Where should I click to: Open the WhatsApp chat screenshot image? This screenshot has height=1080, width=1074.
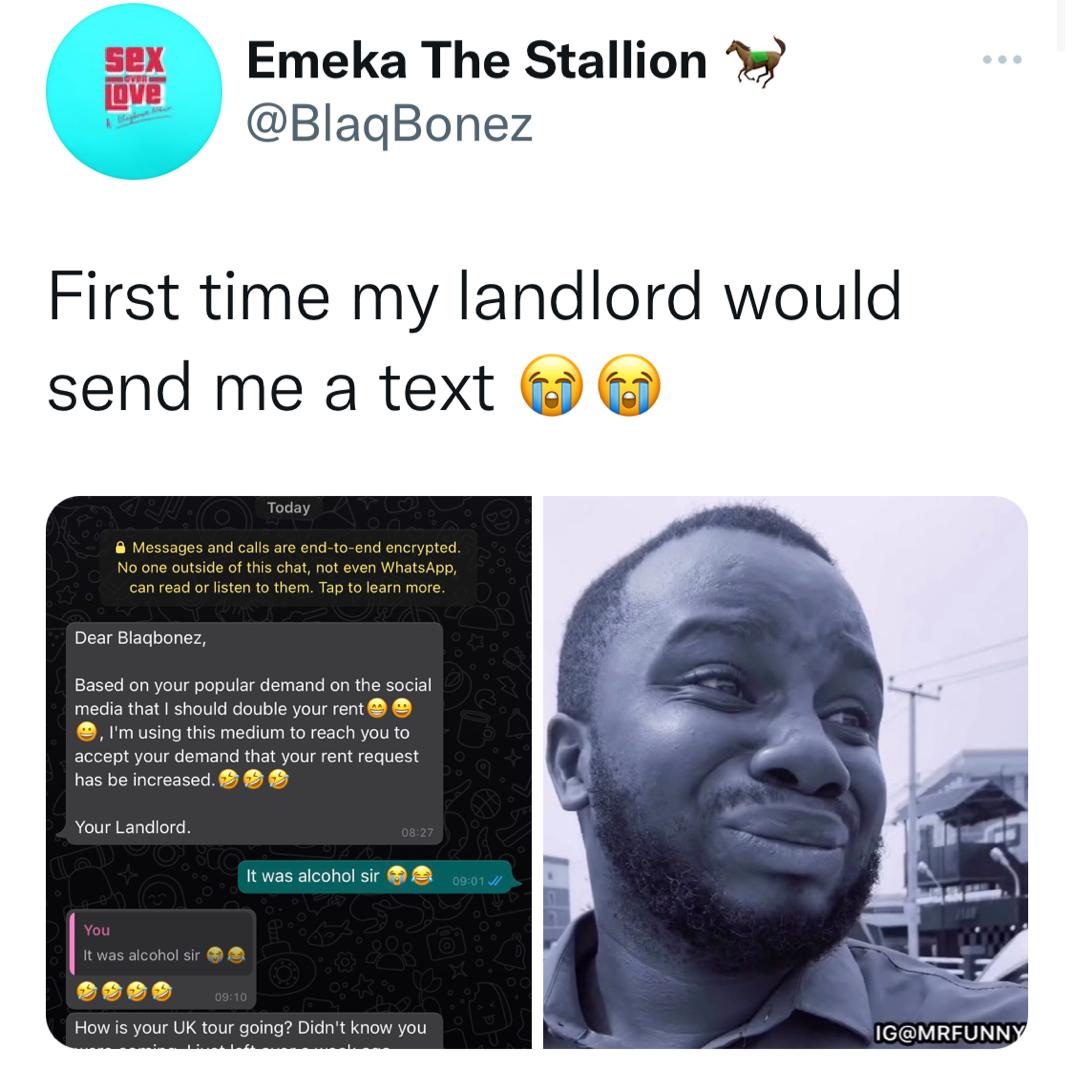[289, 771]
